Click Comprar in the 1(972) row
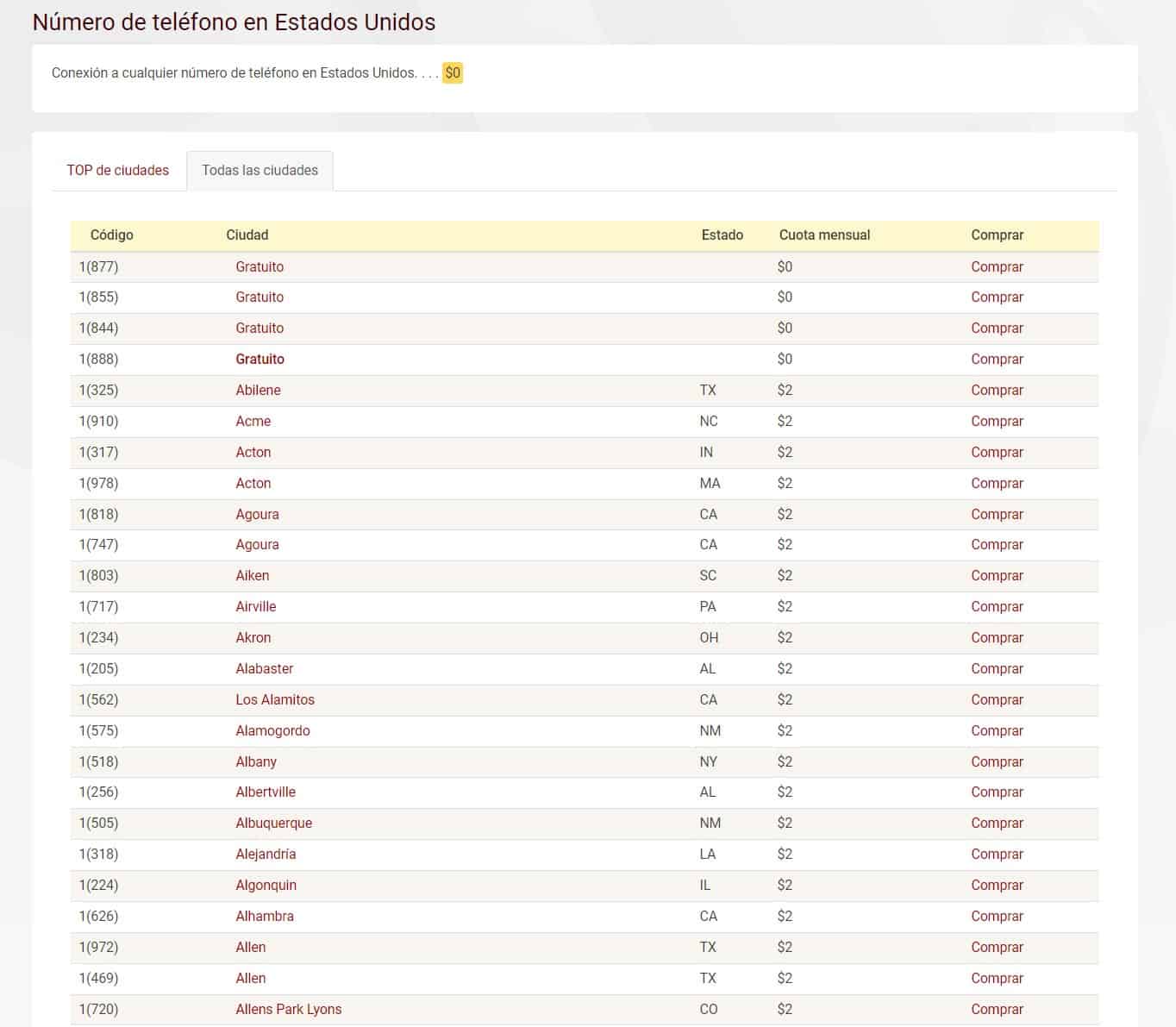 [x=997, y=947]
